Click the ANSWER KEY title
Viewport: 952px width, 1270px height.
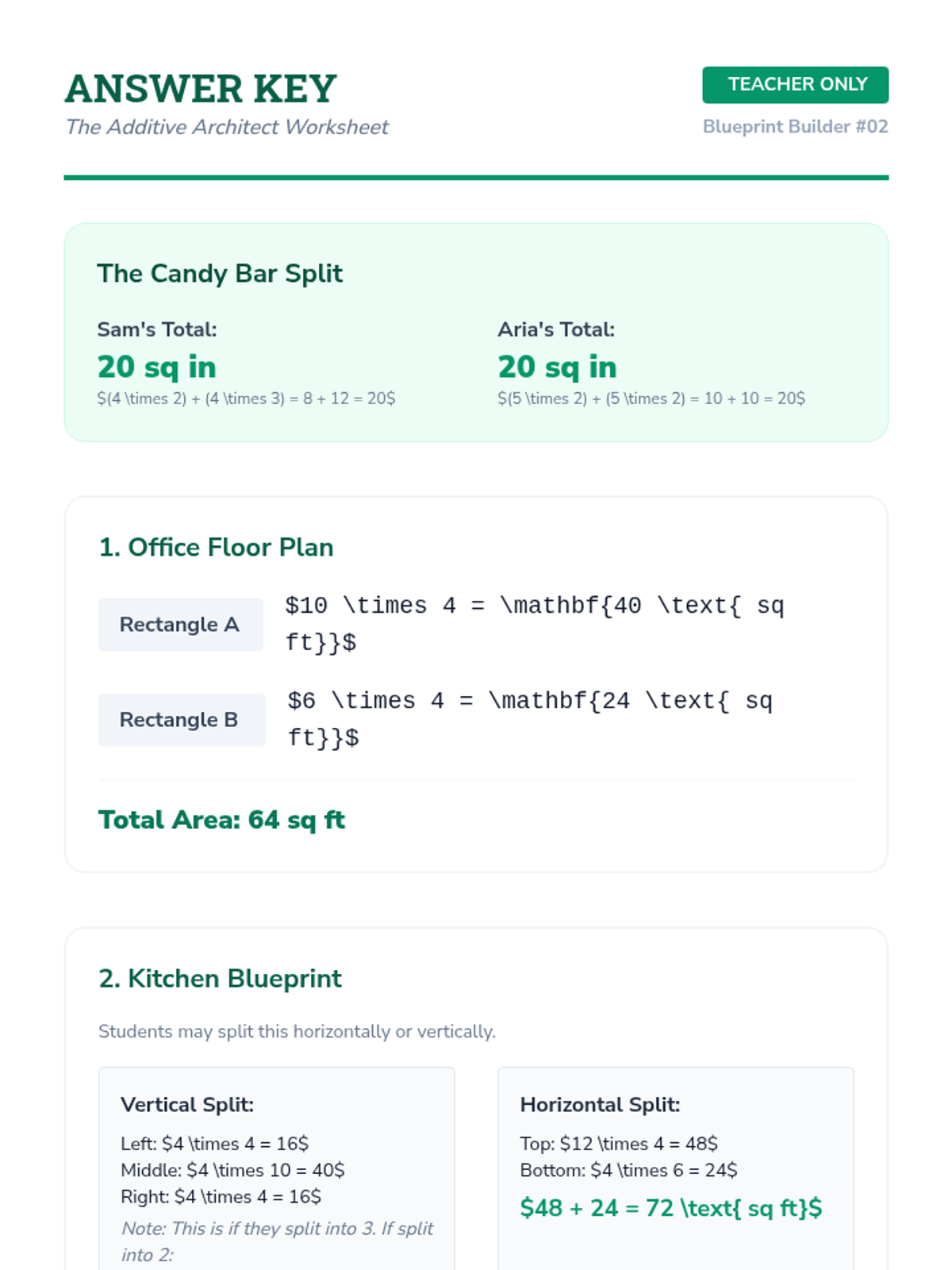tap(201, 89)
